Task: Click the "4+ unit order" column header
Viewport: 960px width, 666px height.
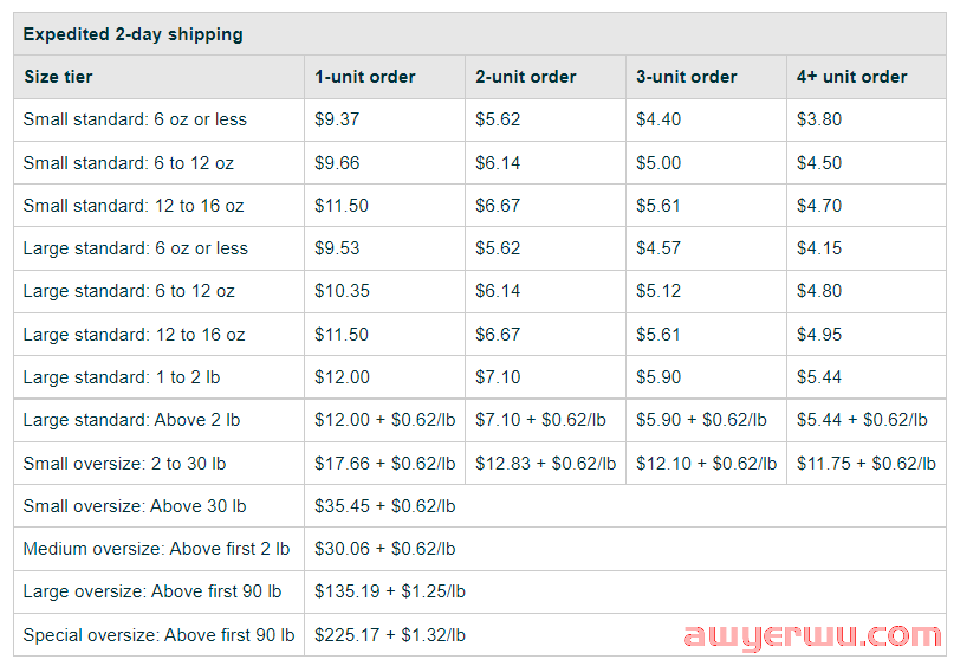Action: pos(852,77)
